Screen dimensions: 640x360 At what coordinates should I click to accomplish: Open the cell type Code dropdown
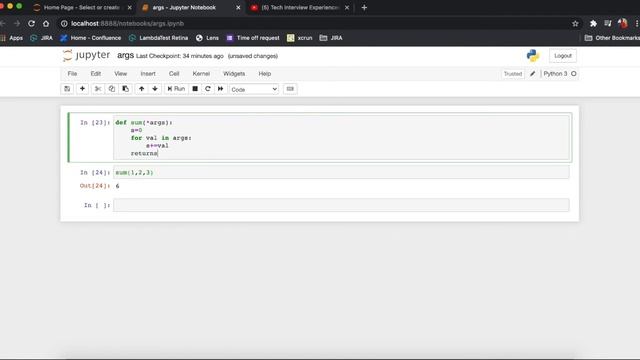click(x=253, y=89)
